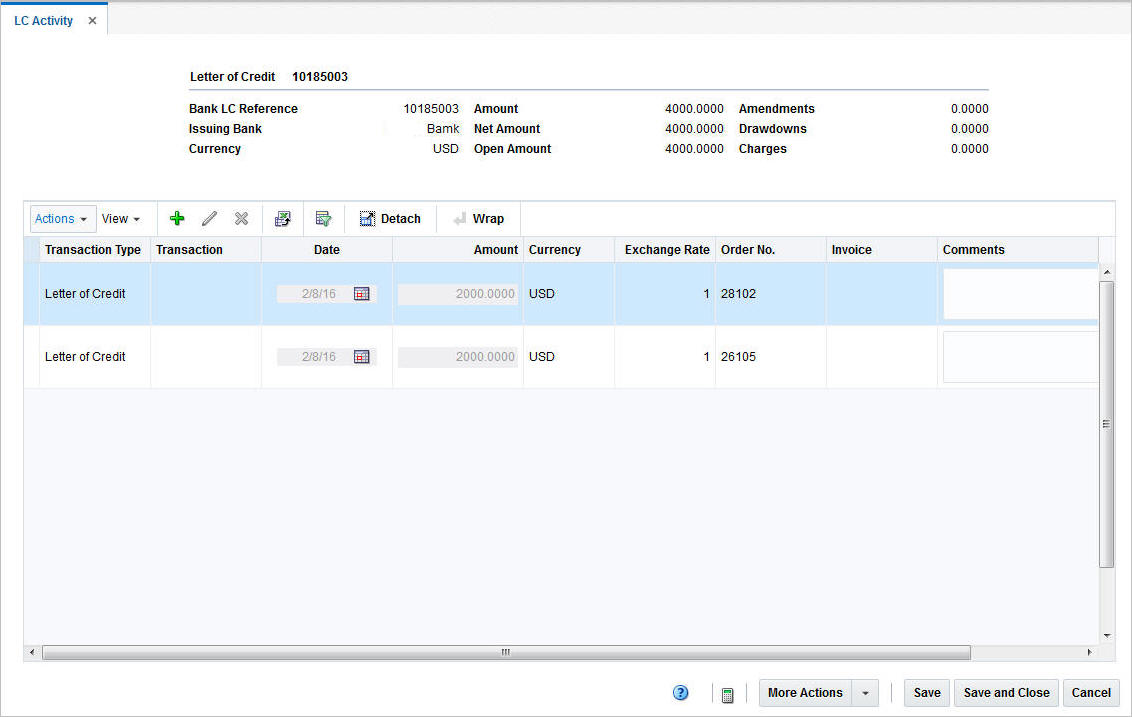Click the Edit pencil icon
1132x717 pixels.
pos(209,218)
